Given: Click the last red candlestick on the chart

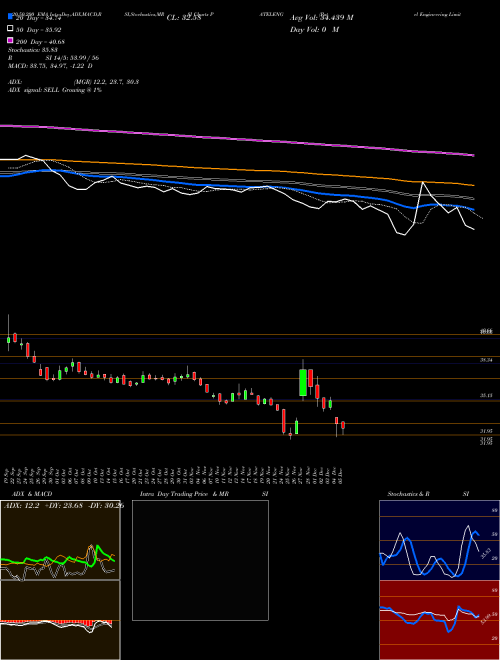Looking at the screenshot, I should pyautogui.click(x=343, y=425).
